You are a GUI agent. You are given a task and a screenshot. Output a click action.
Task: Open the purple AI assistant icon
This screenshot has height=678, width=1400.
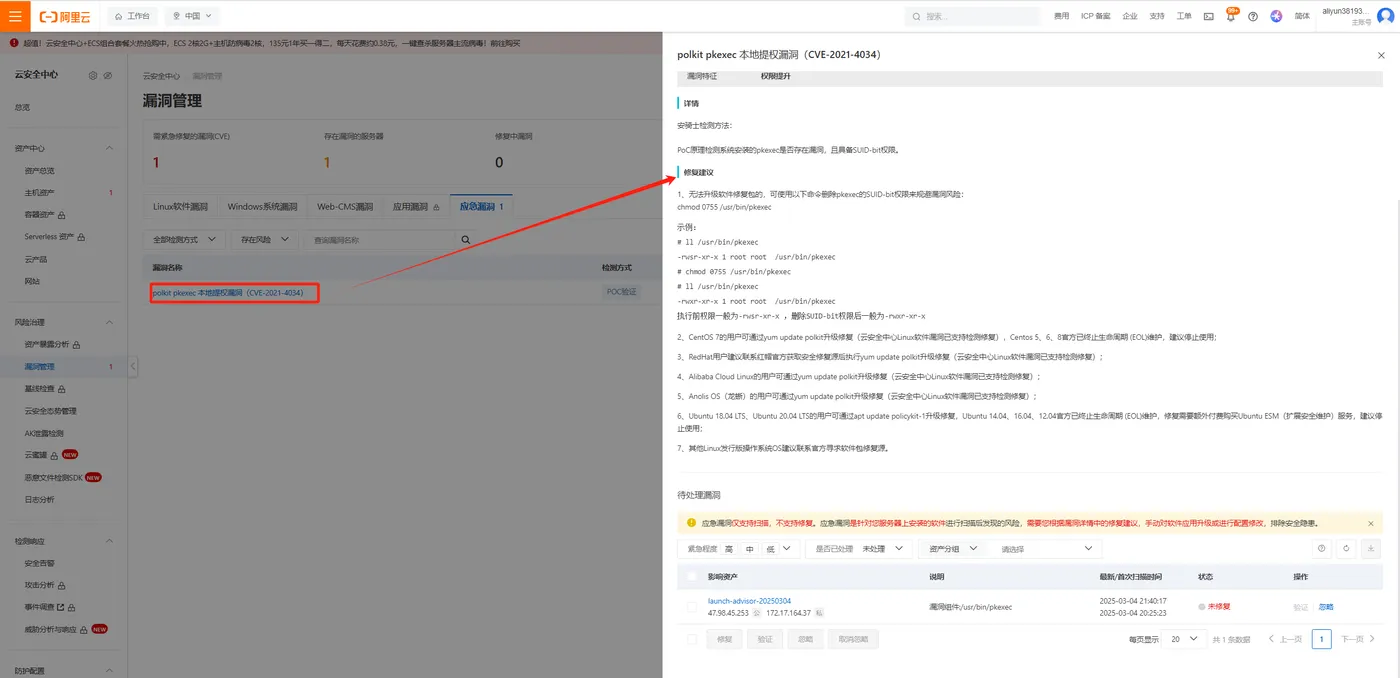click(x=1276, y=16)
